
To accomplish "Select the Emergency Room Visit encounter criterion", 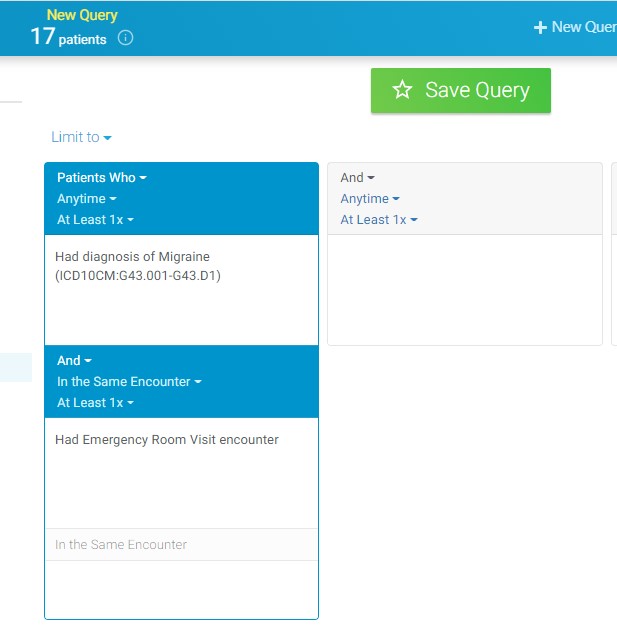I will pos(166,440).
